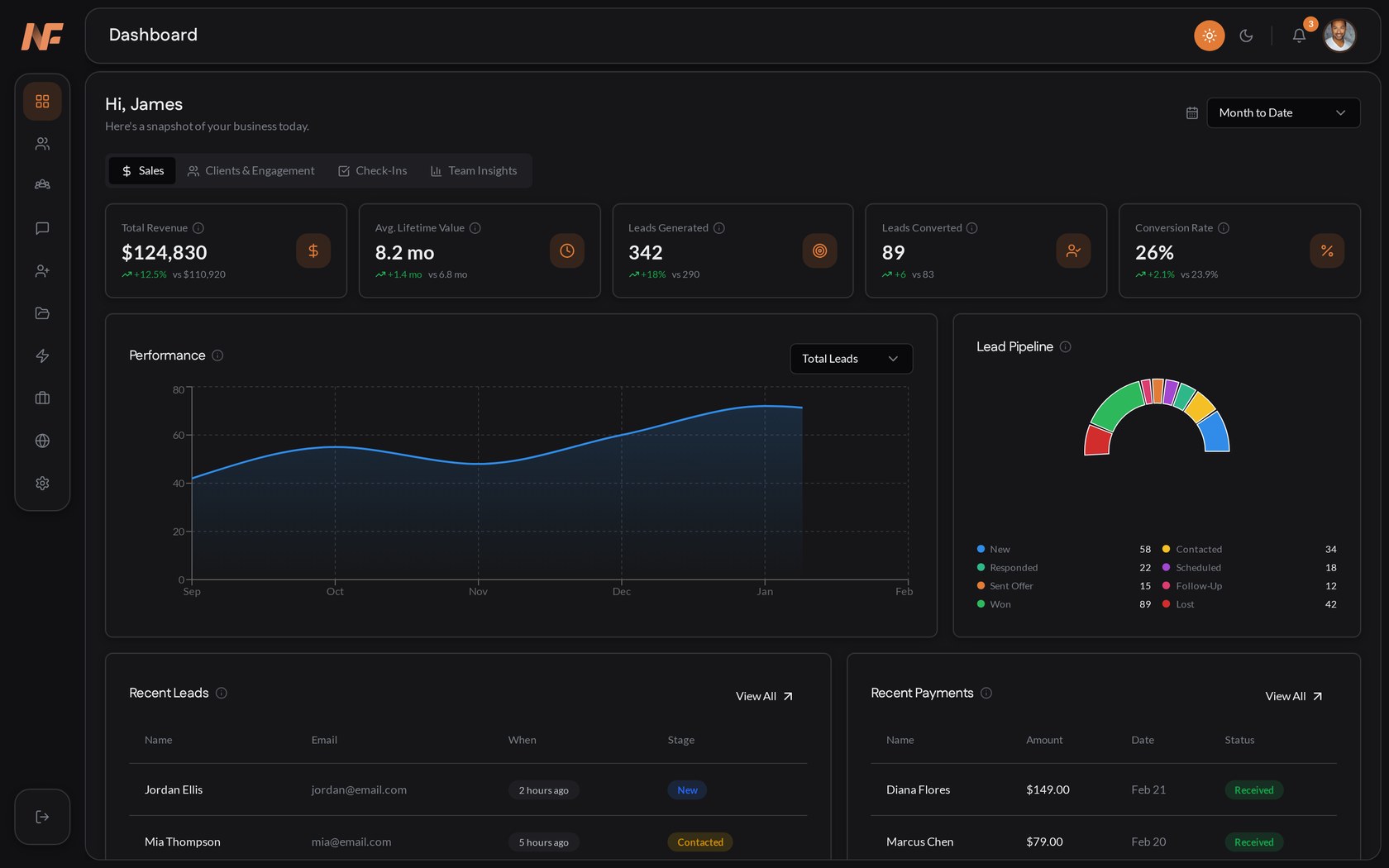The image size is (1389, 868).
Task: Click the New stage badge for Jordan Ellis
Action: pyautogui.click(x=687, y=790)
